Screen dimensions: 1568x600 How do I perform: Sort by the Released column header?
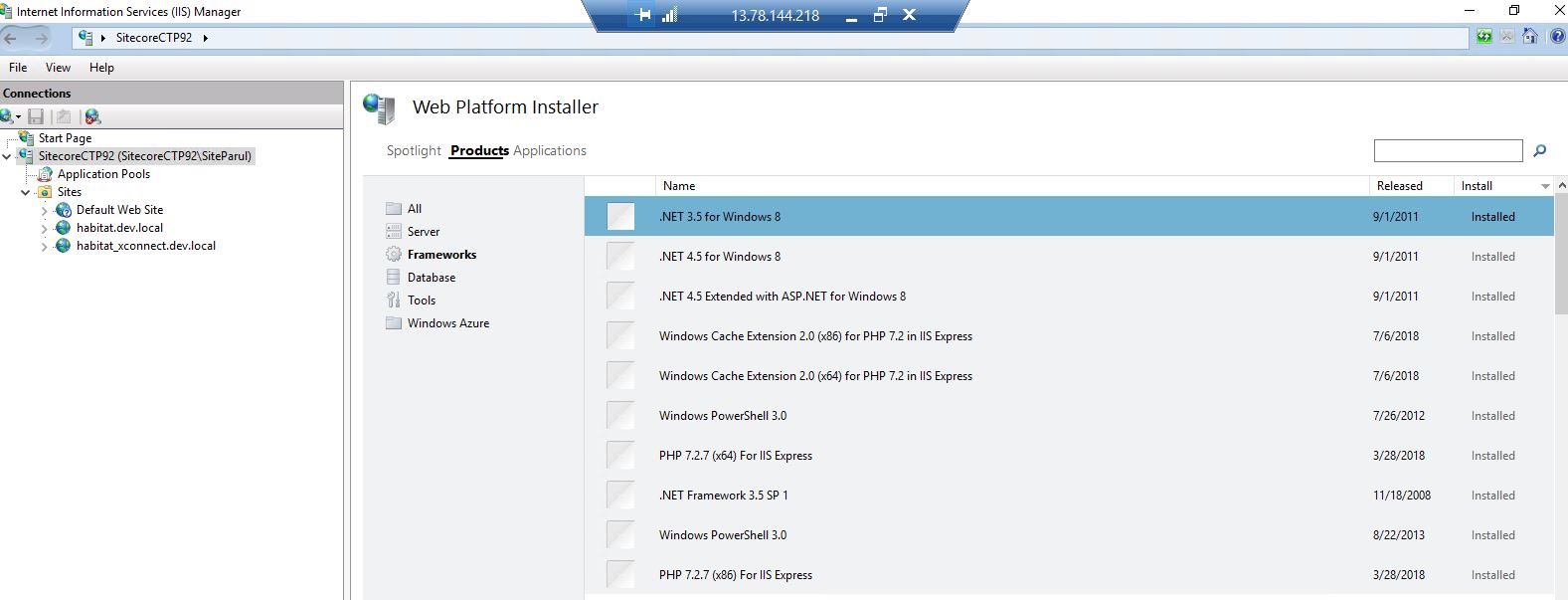coord(1411,186)
